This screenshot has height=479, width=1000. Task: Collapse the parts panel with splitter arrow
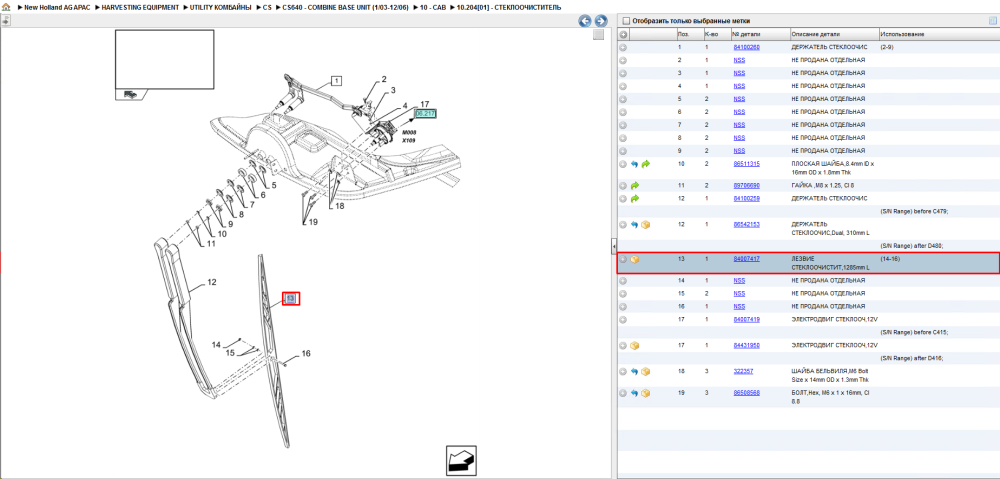614,246
